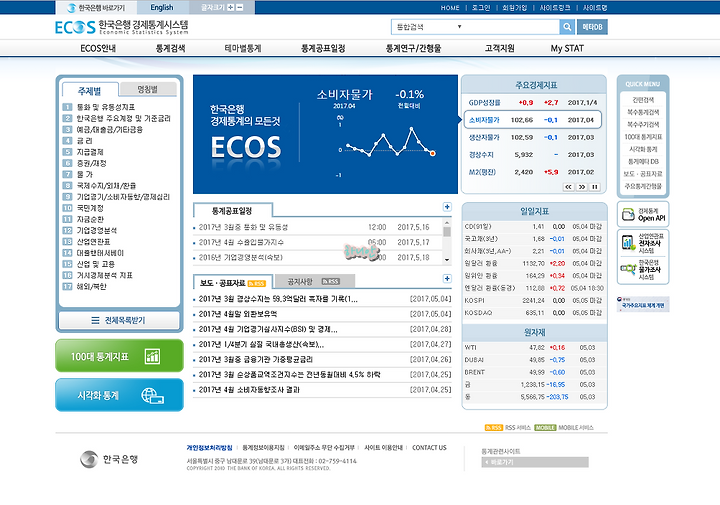The height and width of the screenshot is (505, 720).
Task: Click the orange RSS badge on 보도·공표자료
Action: coord(257,283)
